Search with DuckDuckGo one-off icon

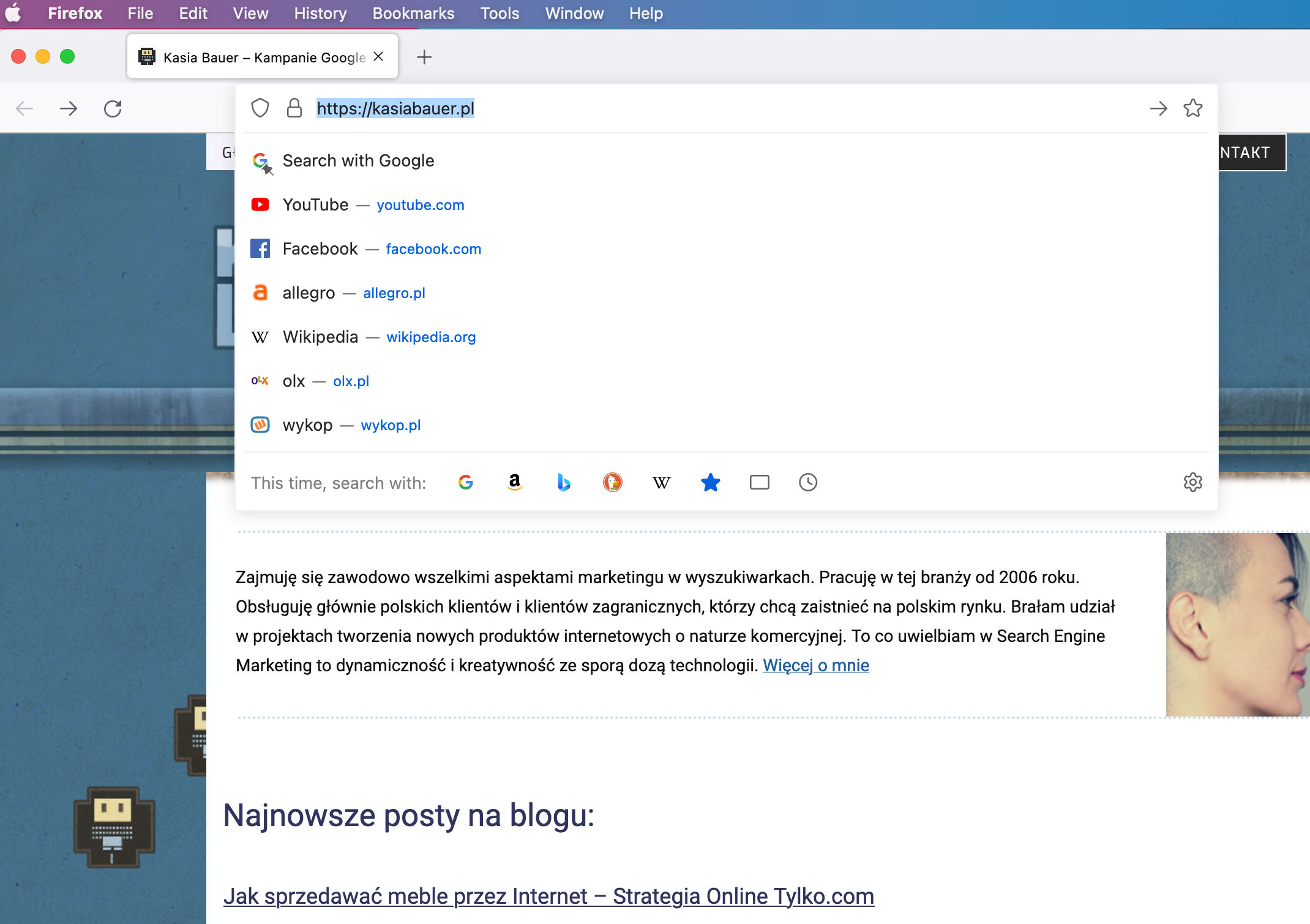pyautogui.click(x=613, y=482)
